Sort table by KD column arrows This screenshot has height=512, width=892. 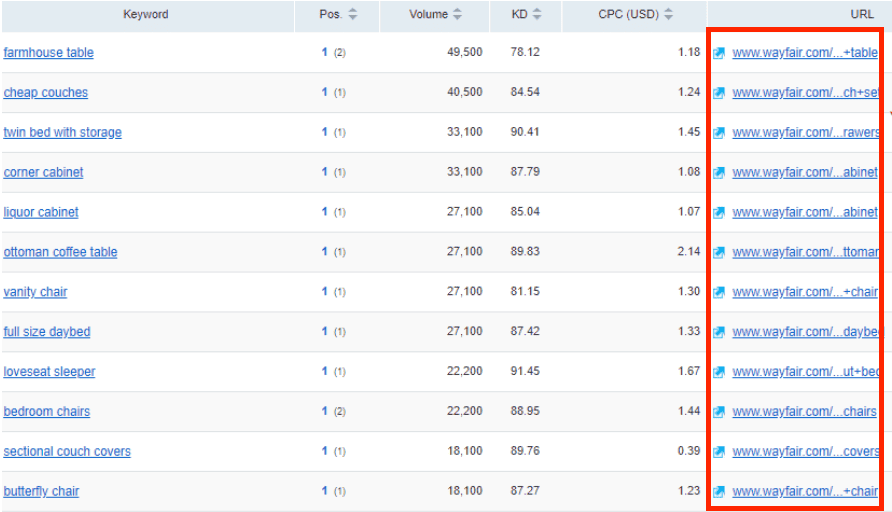tap(537, 15)
